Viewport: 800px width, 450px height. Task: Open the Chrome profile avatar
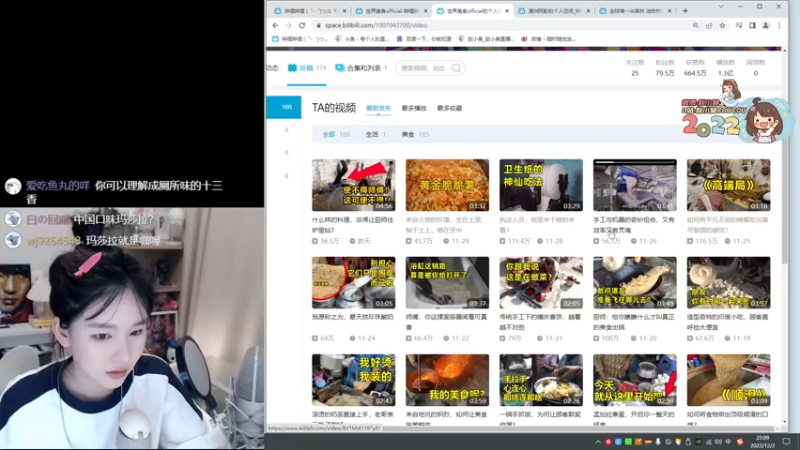pos(766,26)
